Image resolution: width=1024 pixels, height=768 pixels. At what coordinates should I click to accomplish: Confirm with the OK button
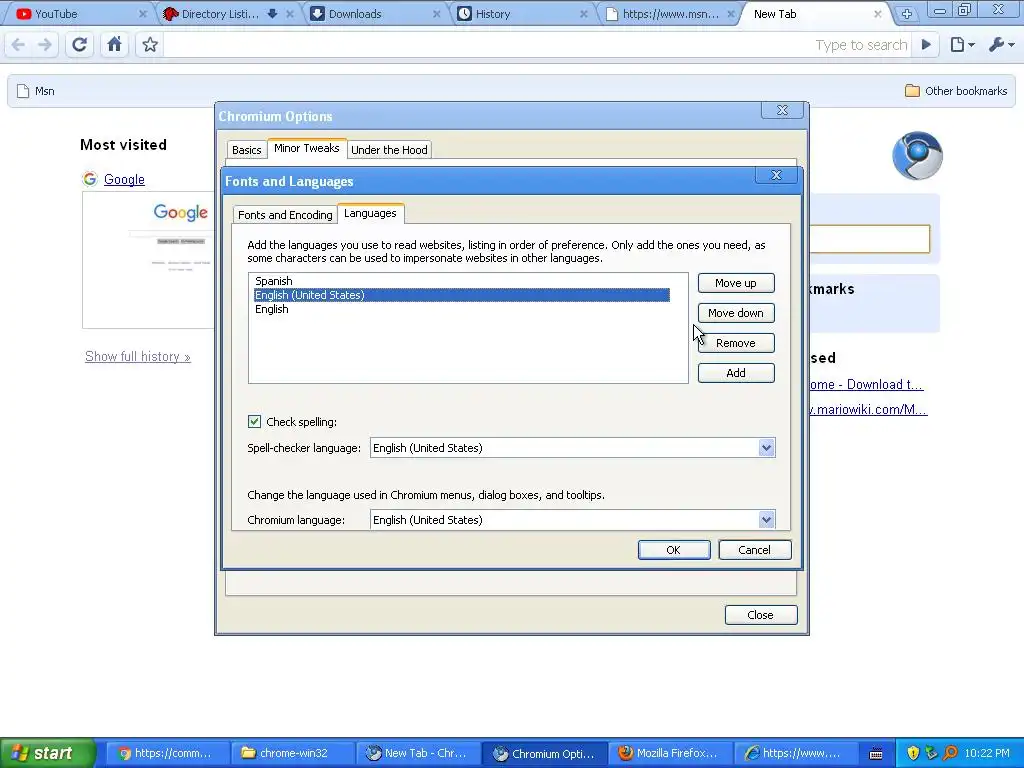(674, 550)
